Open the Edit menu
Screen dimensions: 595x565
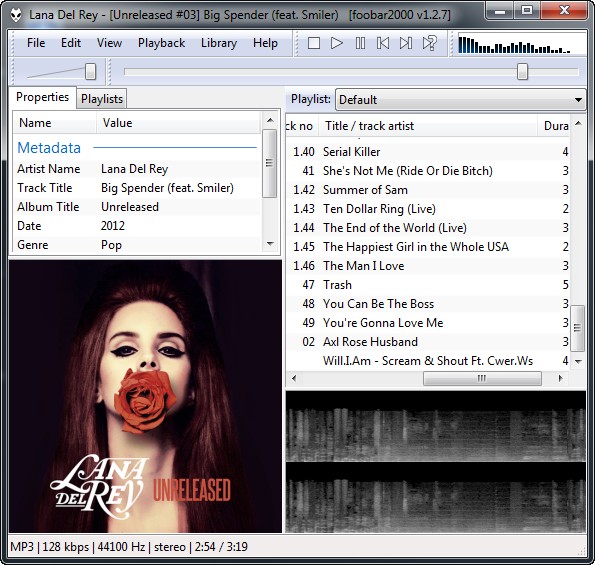point(71,43)
